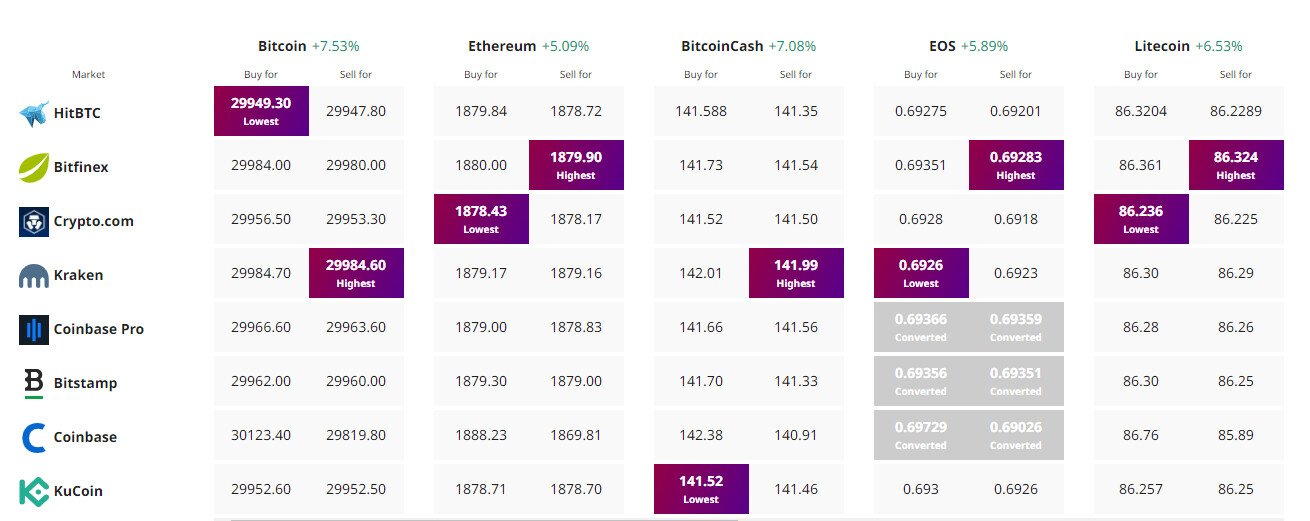This screenshot has width=1310, height=521.
Task: Select Kraken highest Bitcoin sell price 29984.60
Action: [356, 273]
